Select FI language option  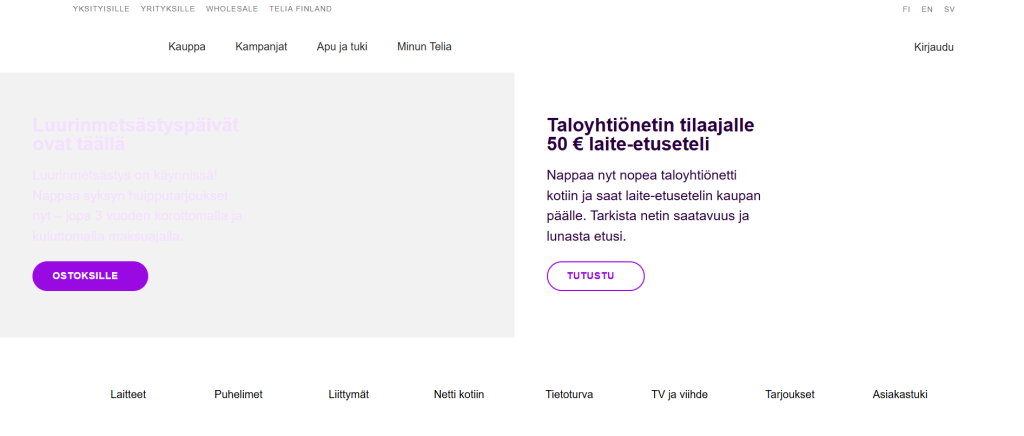point(906,9)
